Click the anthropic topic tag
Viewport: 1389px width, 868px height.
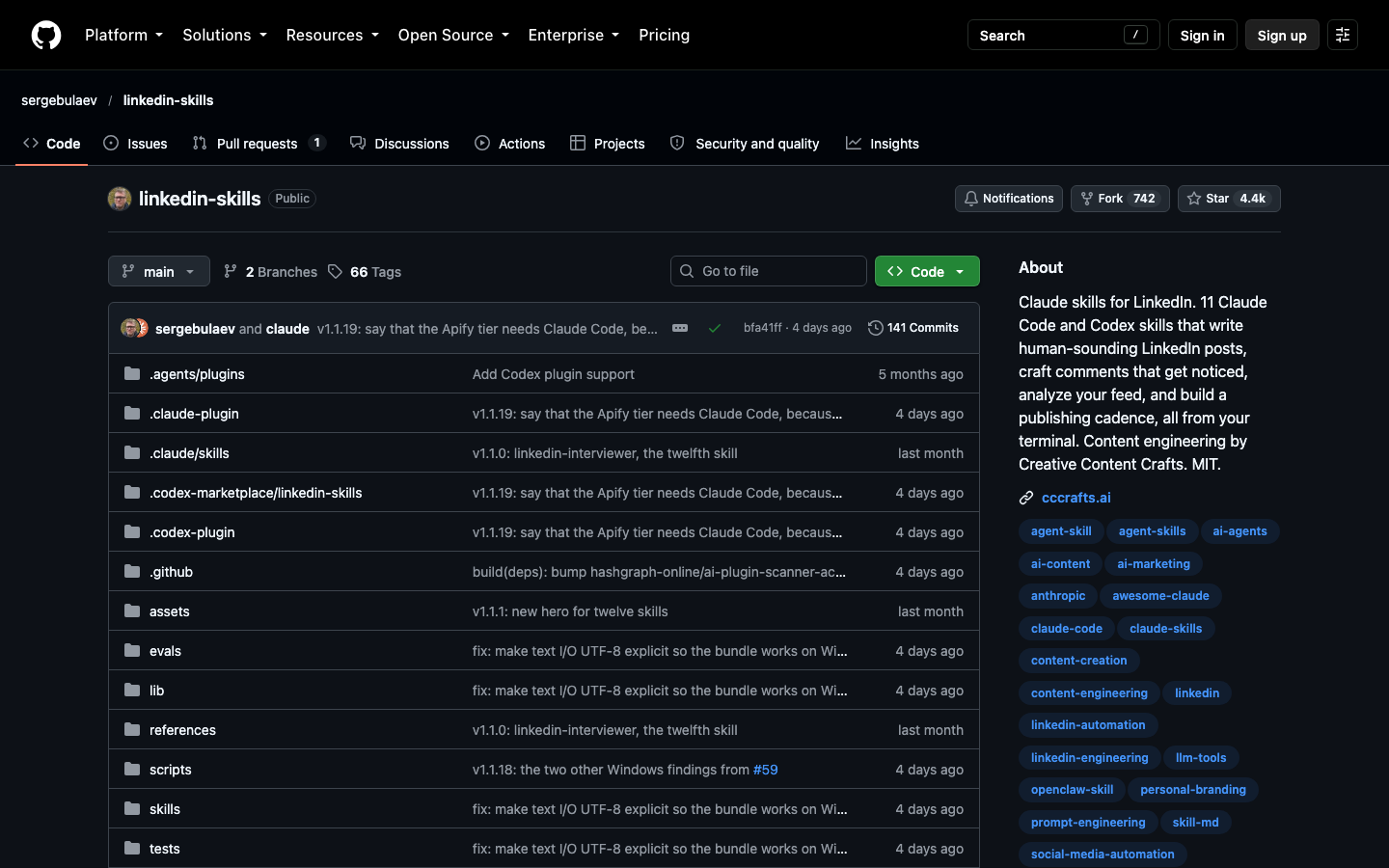[x=1058, y=596]
